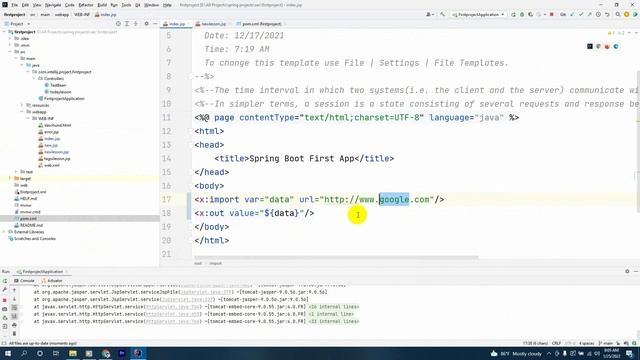
Task: Click the red Stop icon in Run panel
Action: 4,300
